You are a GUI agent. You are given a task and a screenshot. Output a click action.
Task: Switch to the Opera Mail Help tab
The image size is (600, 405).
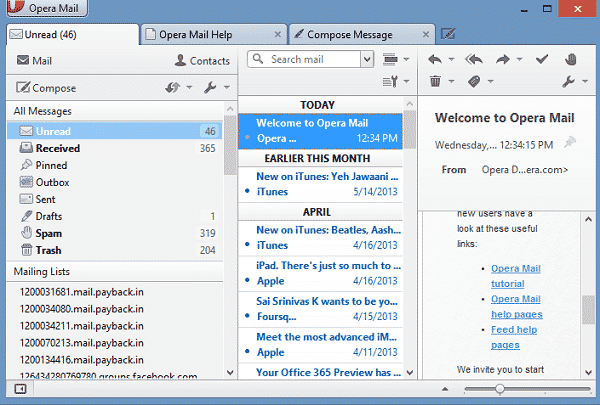pos(213,34)
